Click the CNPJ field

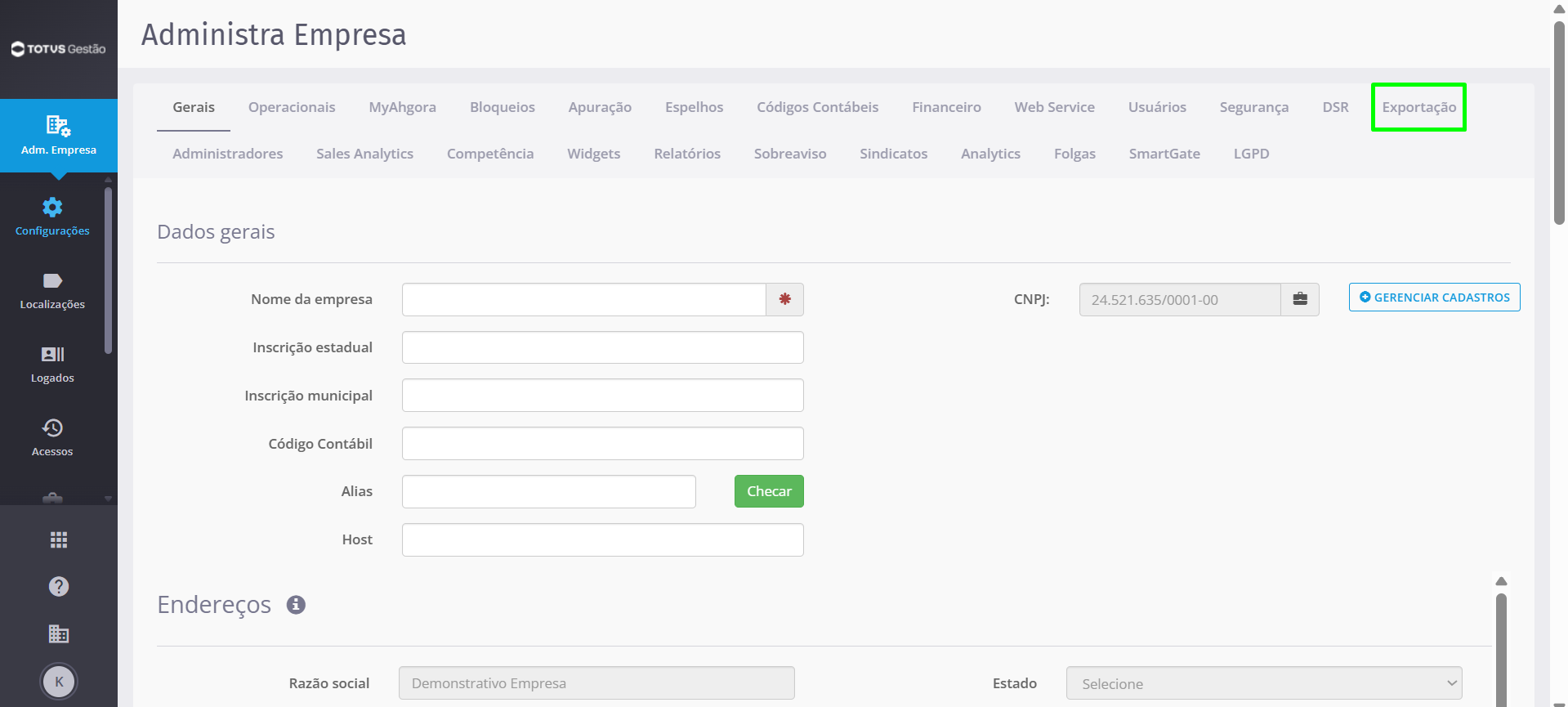[1180, 299]
